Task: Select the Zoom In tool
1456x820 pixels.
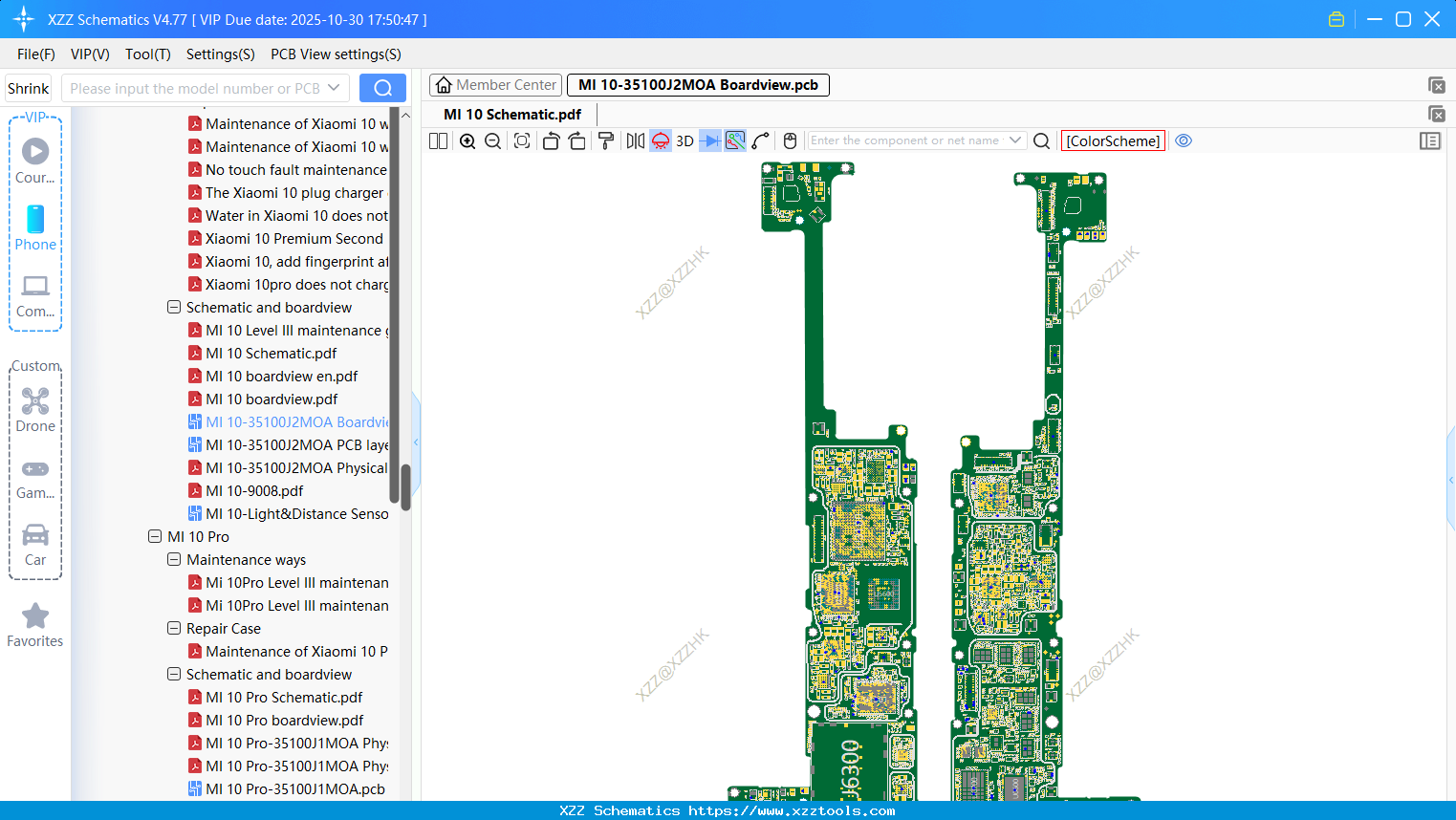Action: 467,140
